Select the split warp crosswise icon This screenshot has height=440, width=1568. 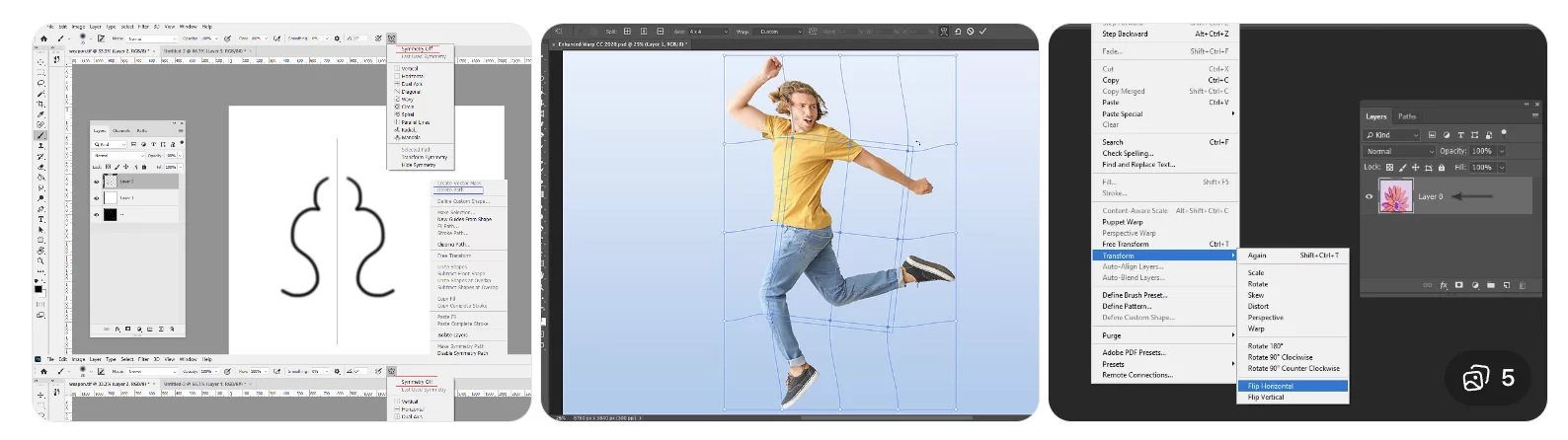627,32
